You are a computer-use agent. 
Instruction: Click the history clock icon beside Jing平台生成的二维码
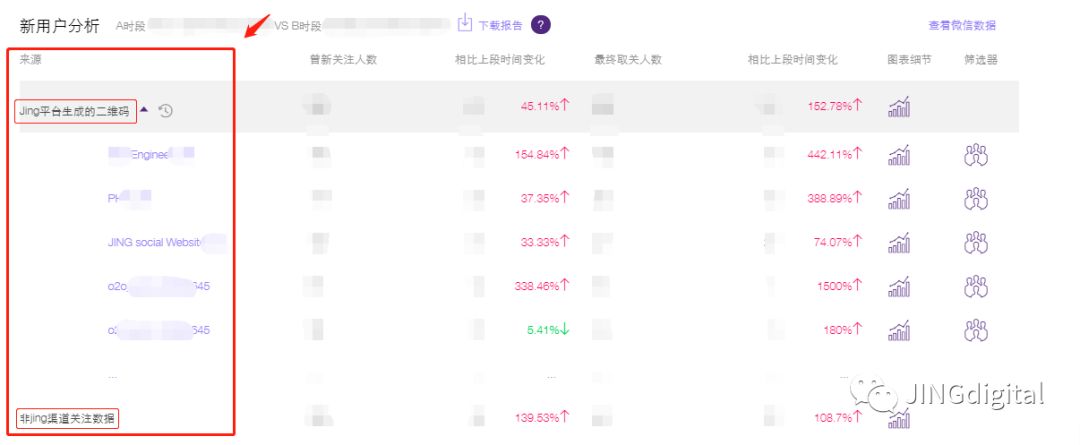coord(166,111)
